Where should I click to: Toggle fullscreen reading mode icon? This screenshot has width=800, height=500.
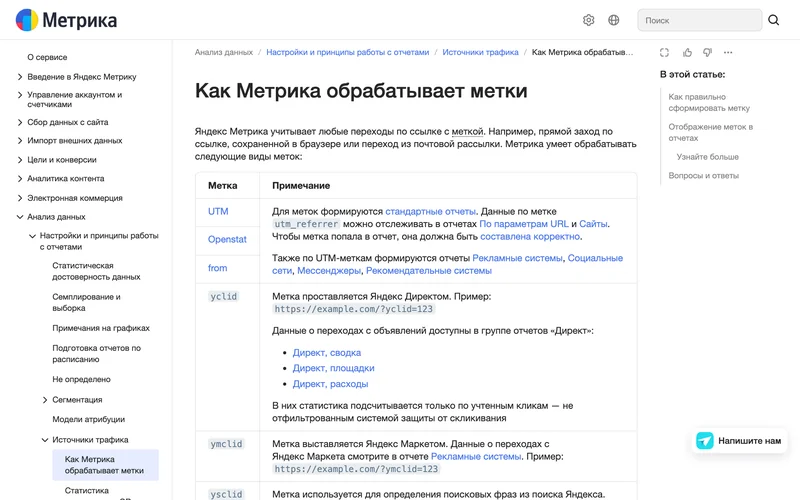point(664,53)
